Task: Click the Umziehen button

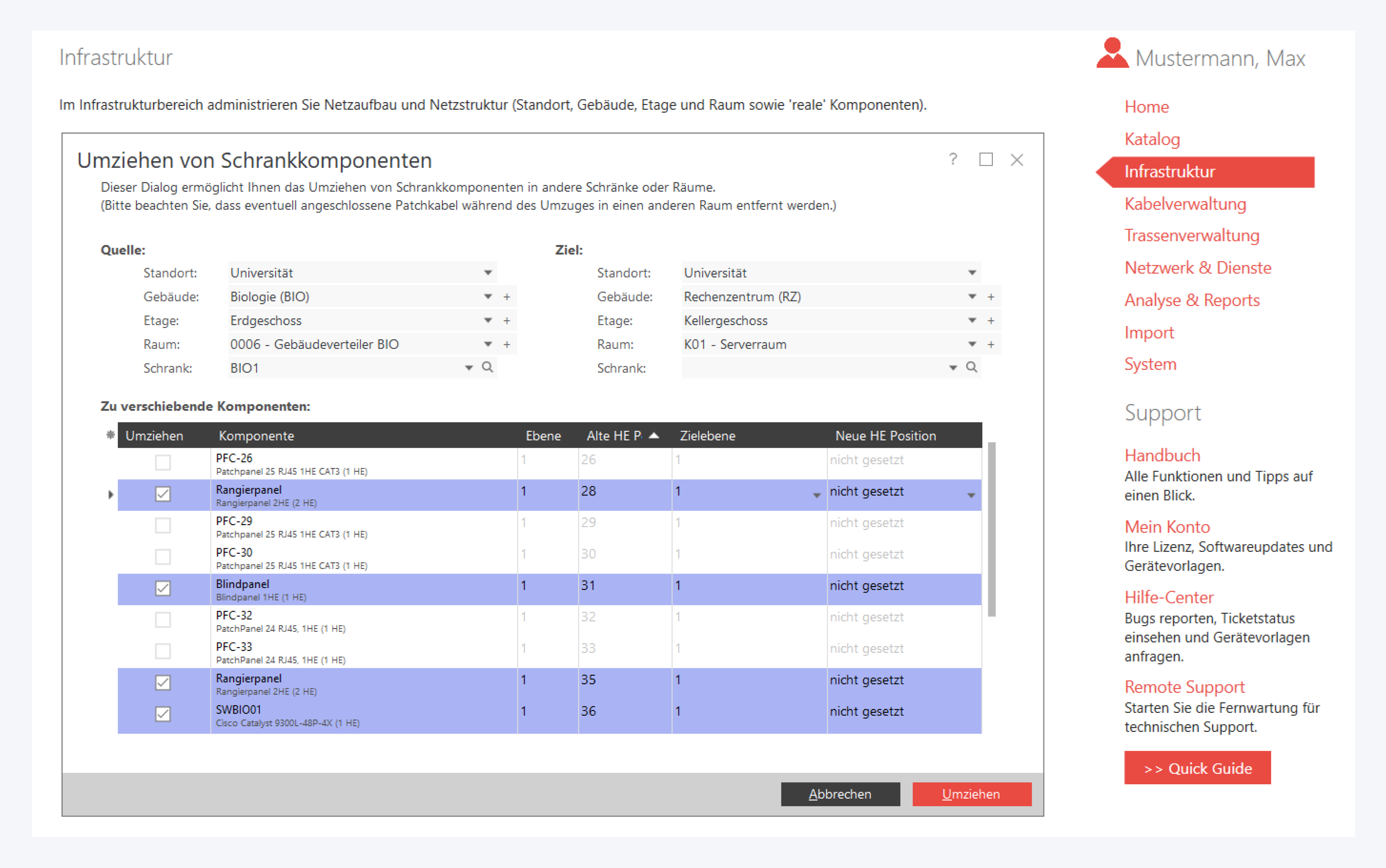Action: click(971, 794)
